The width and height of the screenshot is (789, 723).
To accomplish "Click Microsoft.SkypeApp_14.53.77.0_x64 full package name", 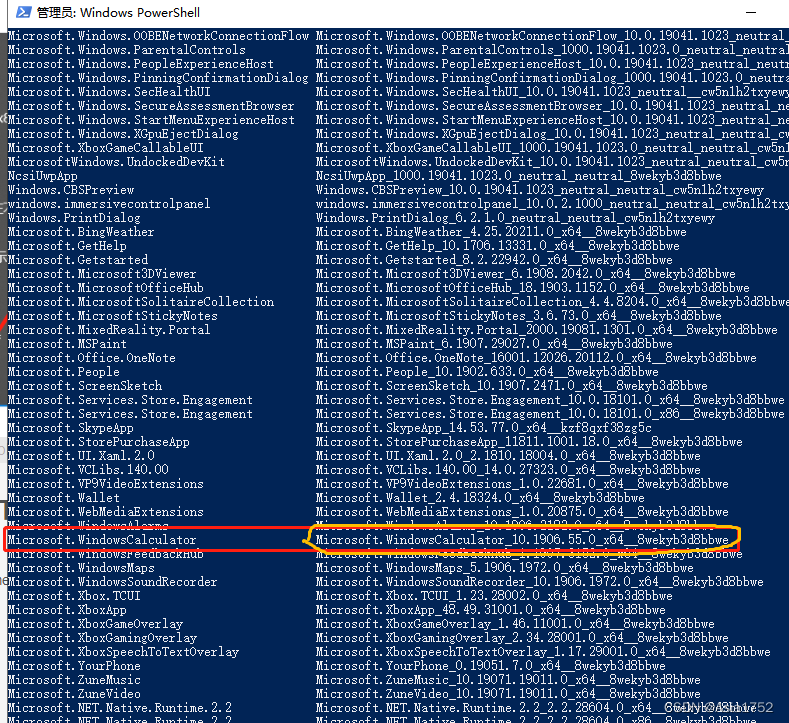I will click(484, 428).
